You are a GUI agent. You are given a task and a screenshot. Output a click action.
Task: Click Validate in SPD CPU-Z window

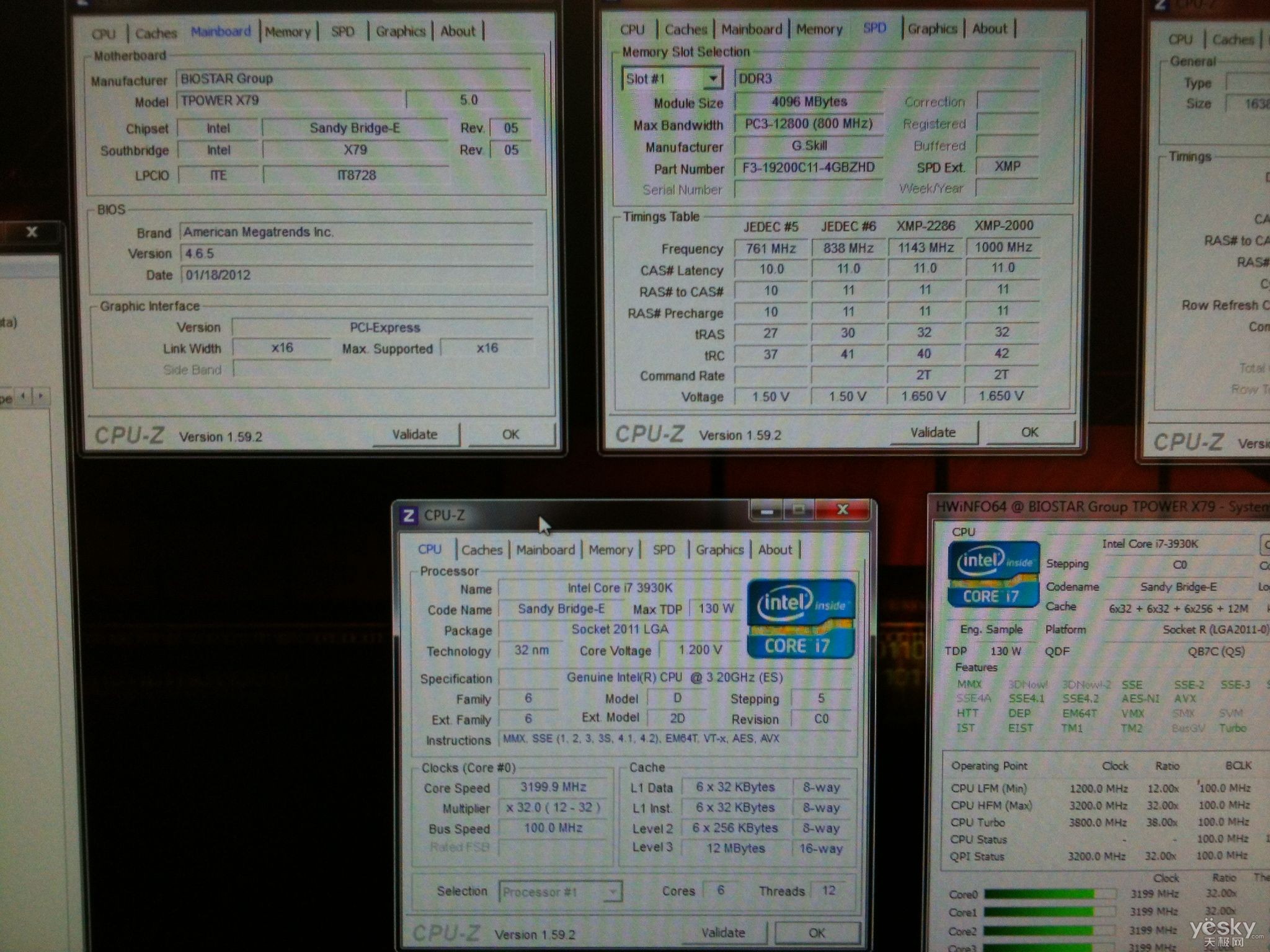tap(933, 433)
